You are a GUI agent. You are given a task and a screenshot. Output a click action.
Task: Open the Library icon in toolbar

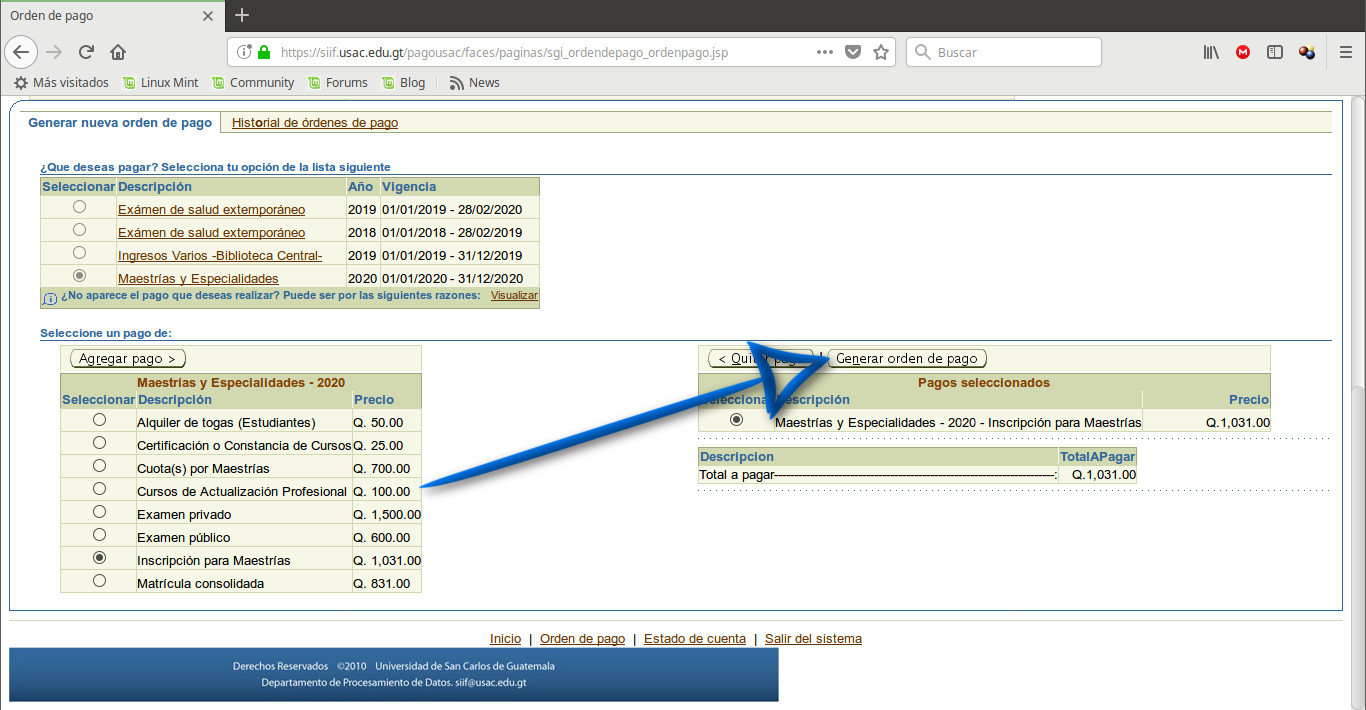[1211, 52]
